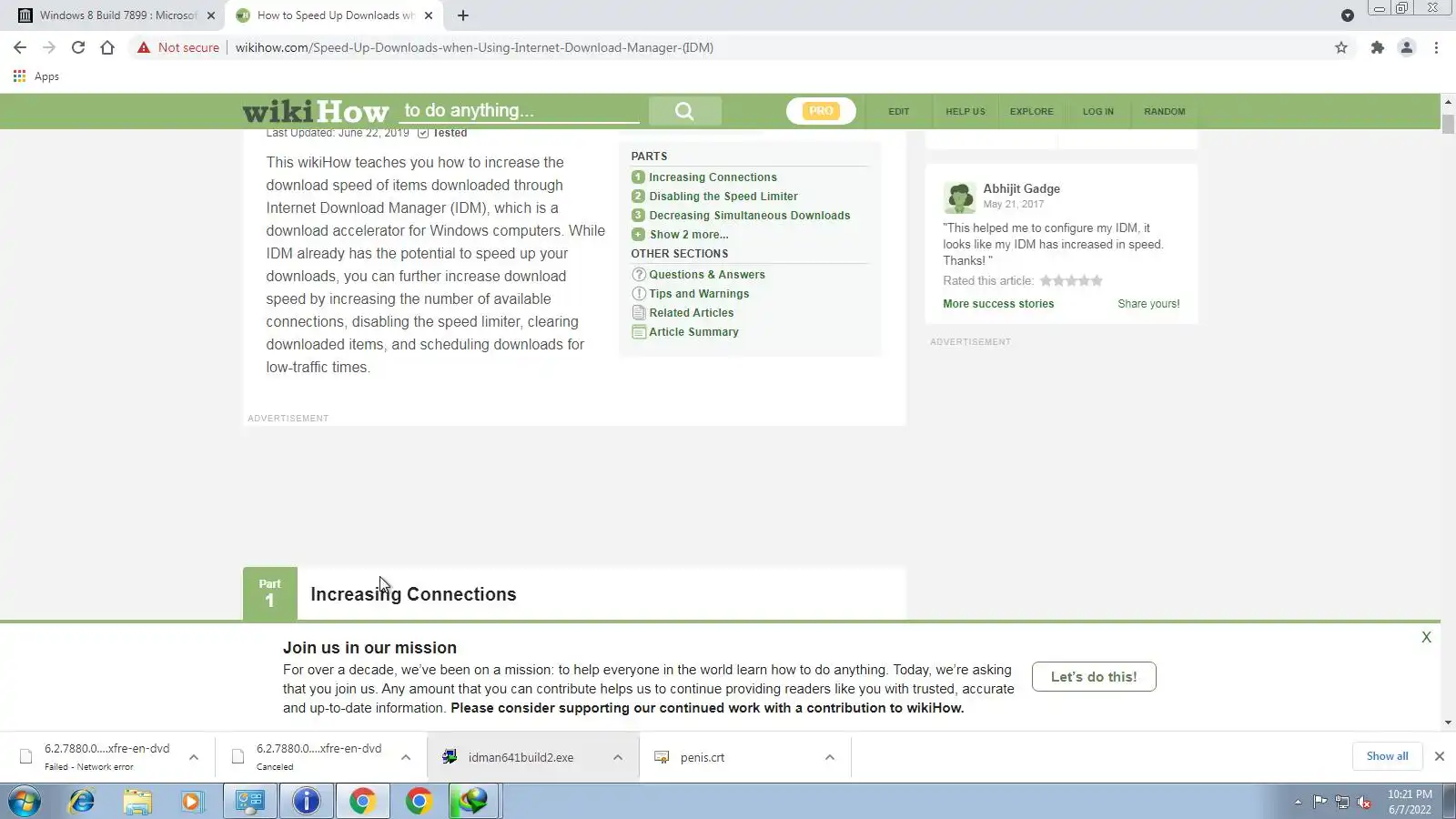Open Windows Media Player taskbar icon

pos(192,802)
